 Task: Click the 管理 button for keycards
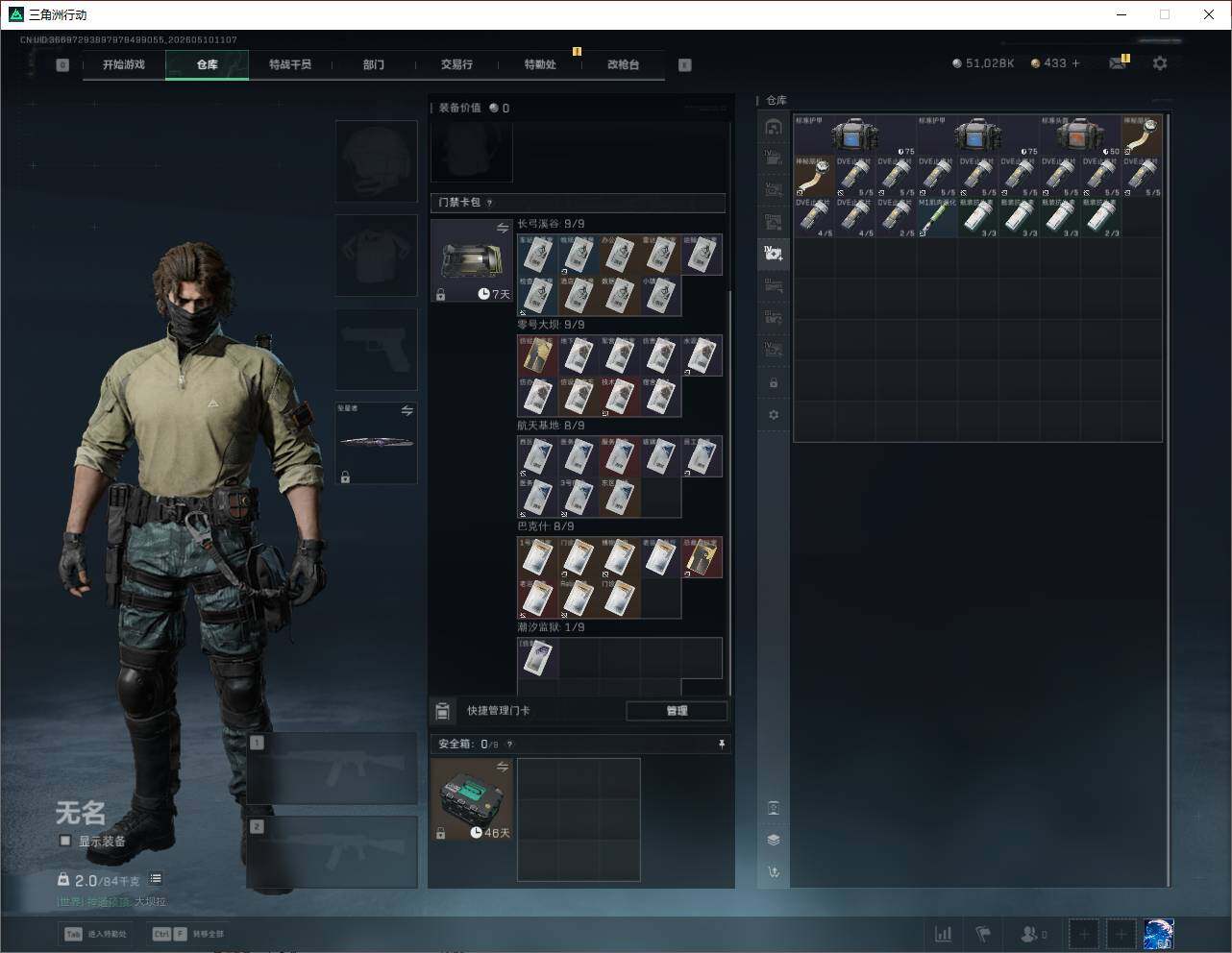click(x=677, y=711)
